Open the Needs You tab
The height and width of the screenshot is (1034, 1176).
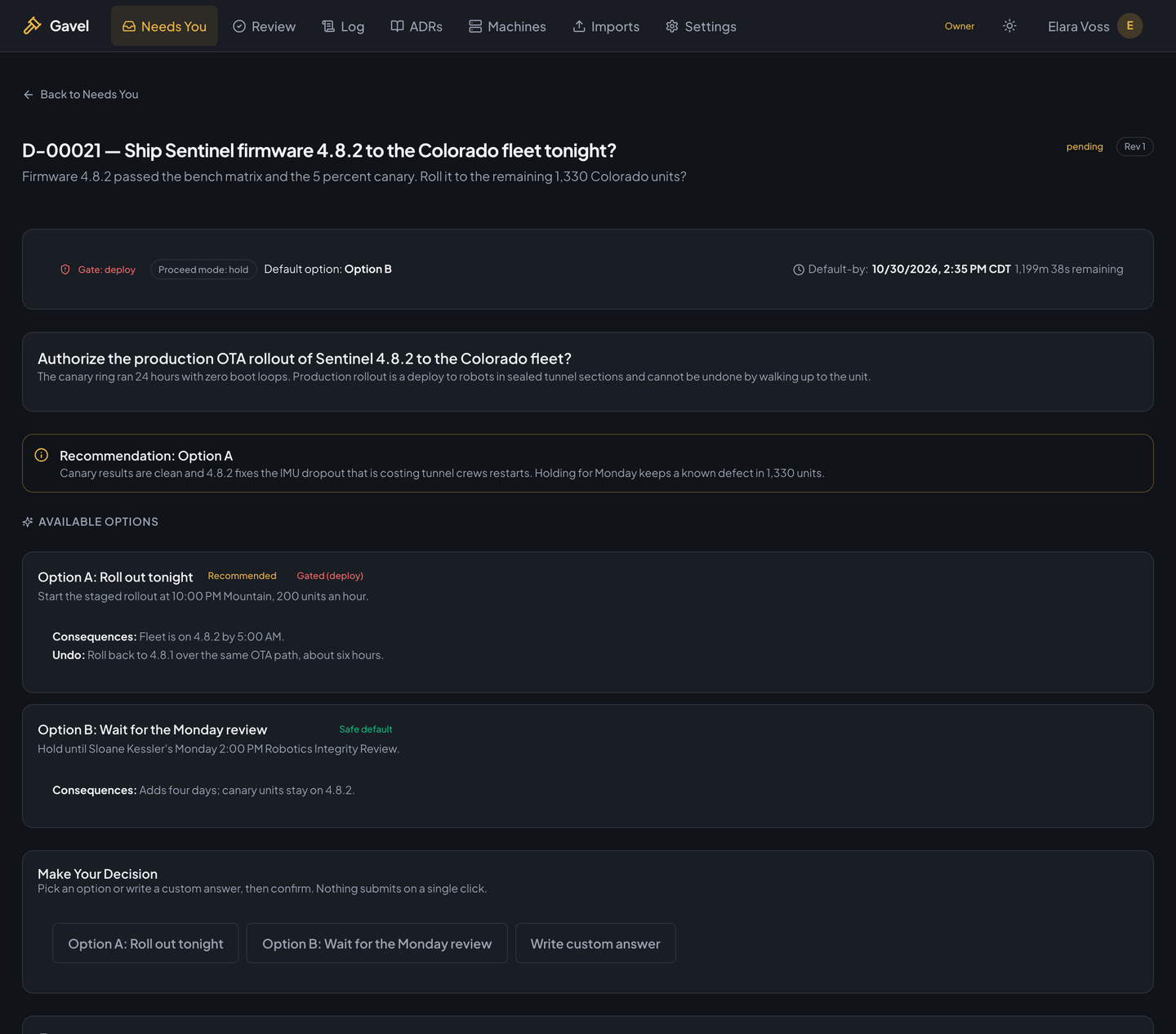[x=164, y=26]
